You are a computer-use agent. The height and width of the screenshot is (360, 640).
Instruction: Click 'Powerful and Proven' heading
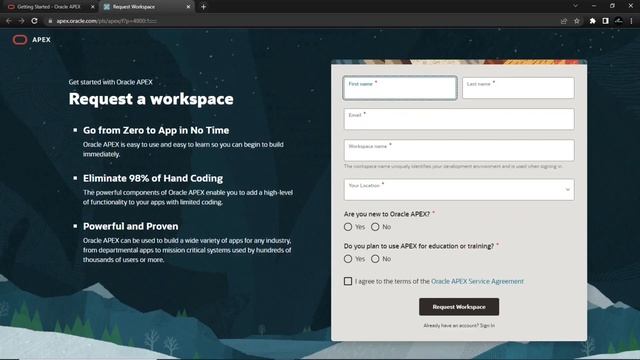(131, 226)
